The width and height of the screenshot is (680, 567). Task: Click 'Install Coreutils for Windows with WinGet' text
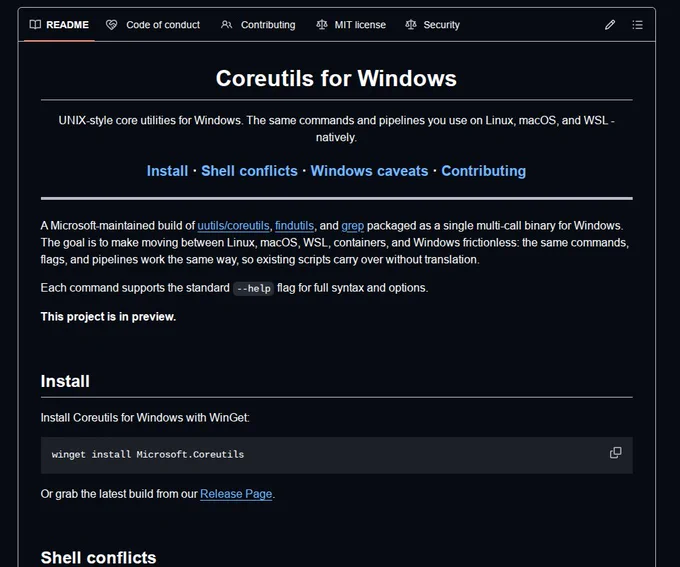pos(145,418)
